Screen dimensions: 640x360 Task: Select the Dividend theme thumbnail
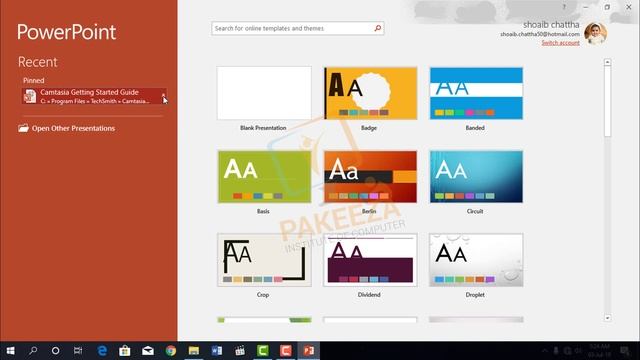370,260
